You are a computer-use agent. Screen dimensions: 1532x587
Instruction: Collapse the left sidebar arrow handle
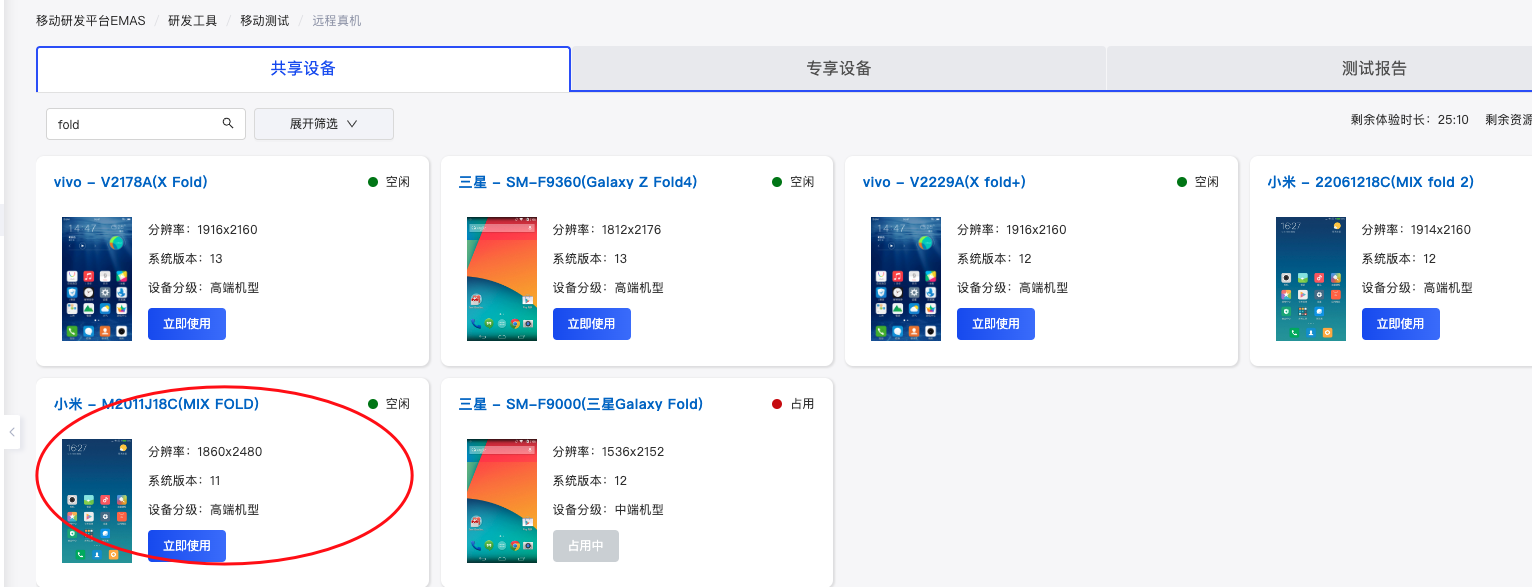point(11,432)
